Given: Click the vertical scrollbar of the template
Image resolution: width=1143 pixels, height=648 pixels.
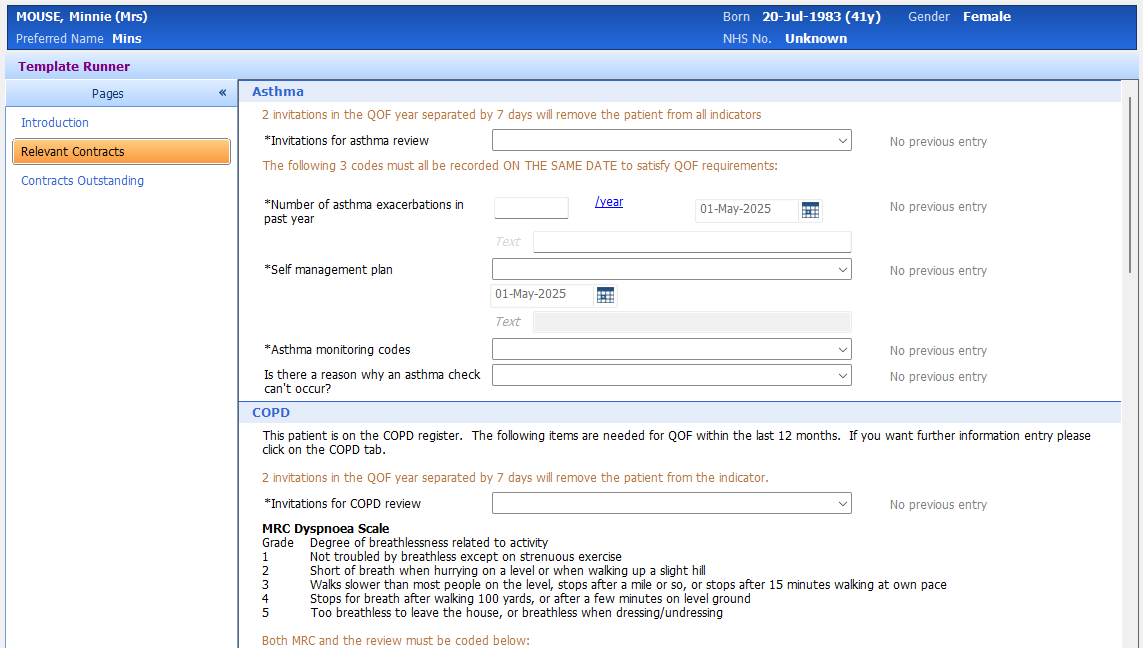Looking at the screenshot, I should coord(1131,186).
